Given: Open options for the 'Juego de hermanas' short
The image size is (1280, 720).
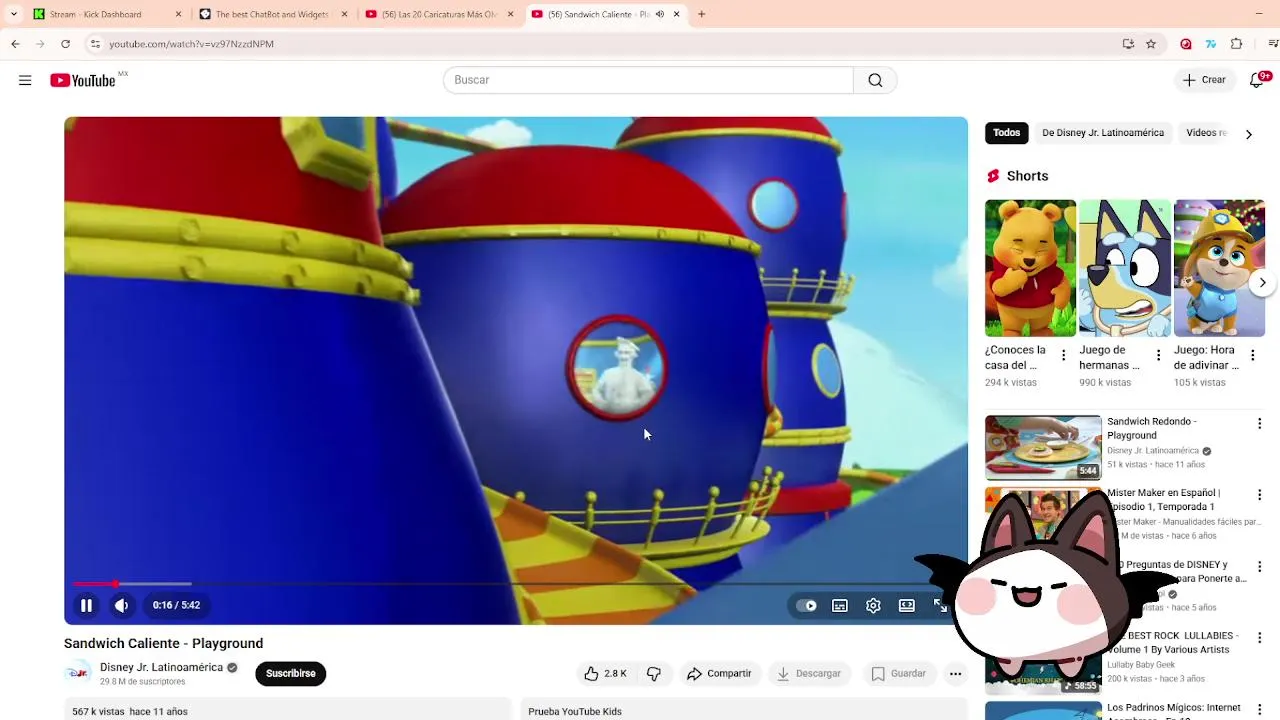Looking at the screenshot, I should click(x=1158, y=355).
